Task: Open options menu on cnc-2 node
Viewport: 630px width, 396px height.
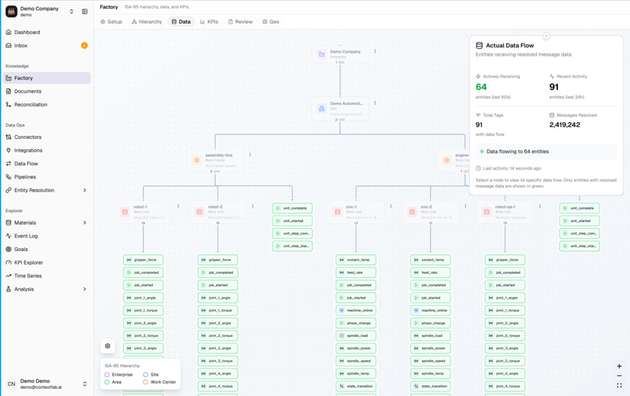Action: tap(465, 206)
